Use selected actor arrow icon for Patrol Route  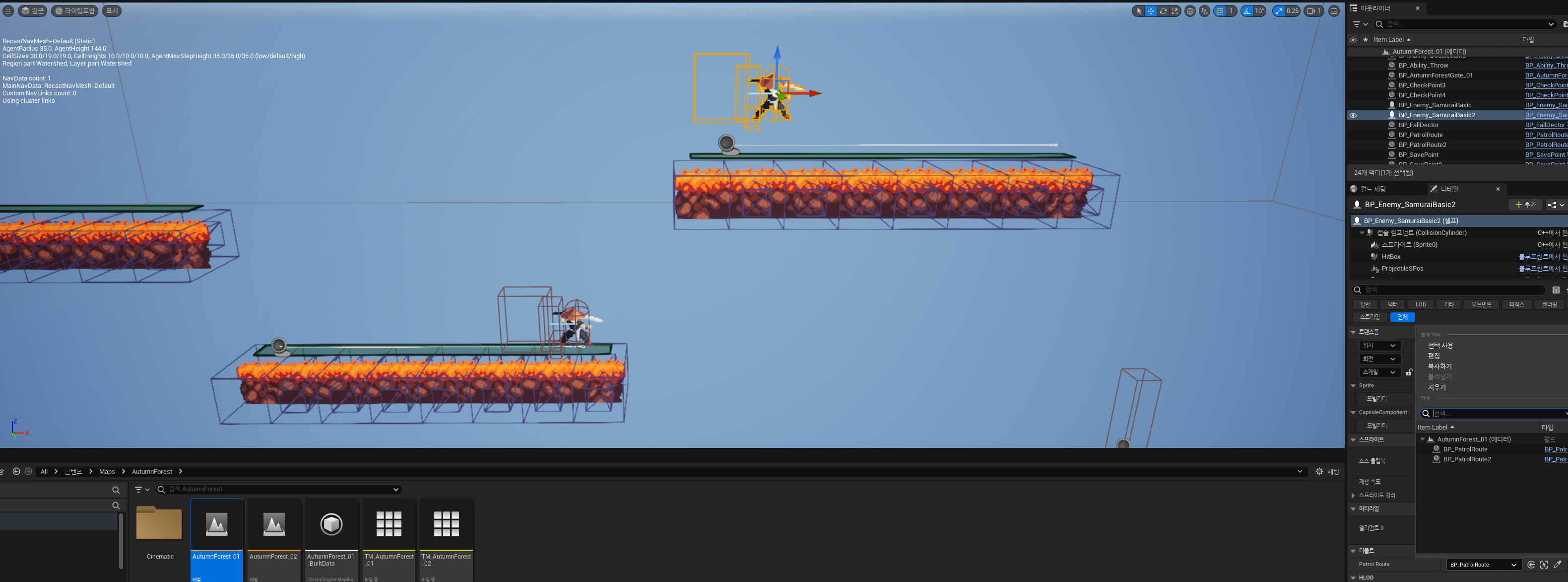(x=1530, y=565)
